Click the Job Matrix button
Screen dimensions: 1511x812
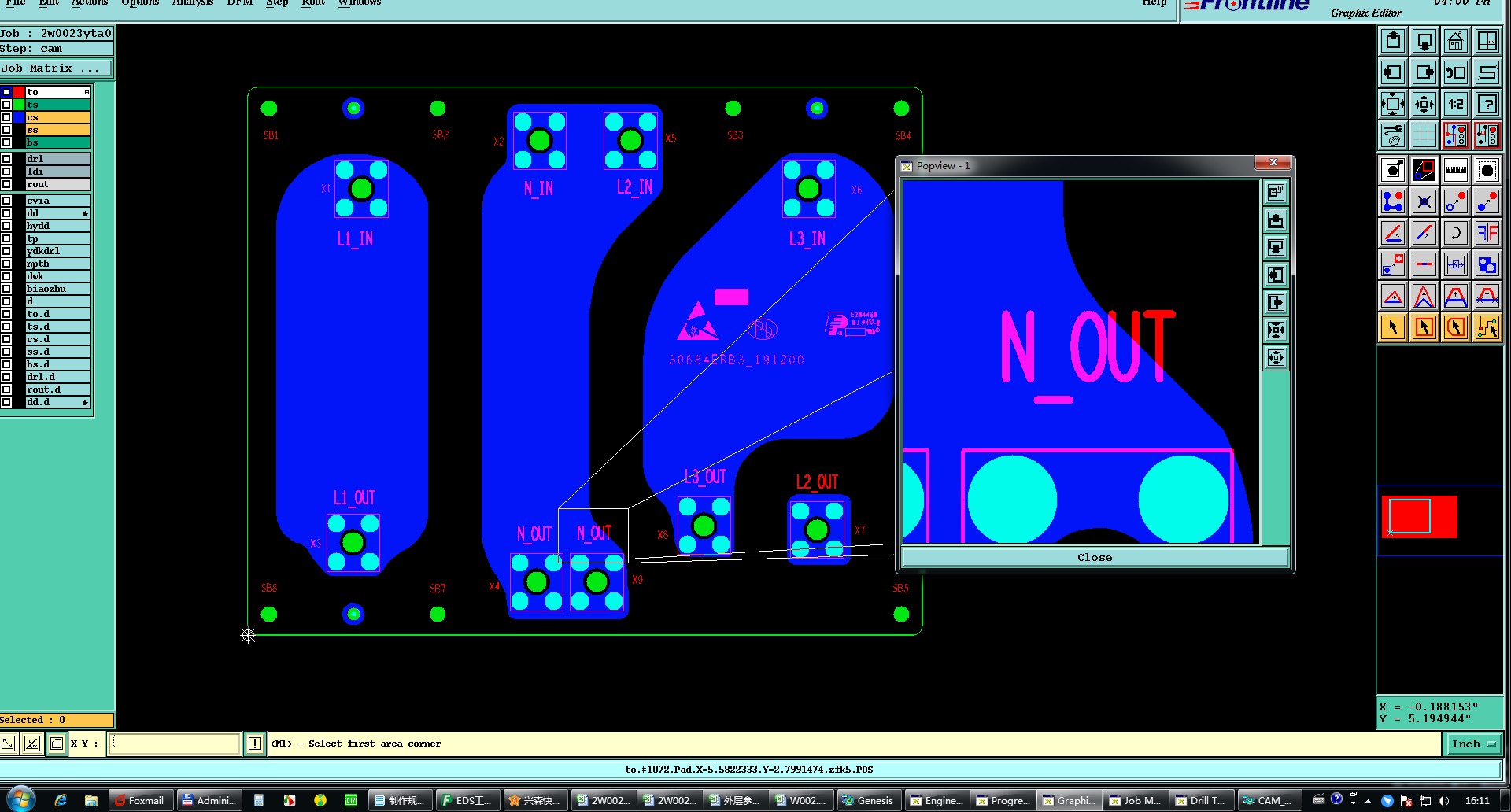(57, 68)
